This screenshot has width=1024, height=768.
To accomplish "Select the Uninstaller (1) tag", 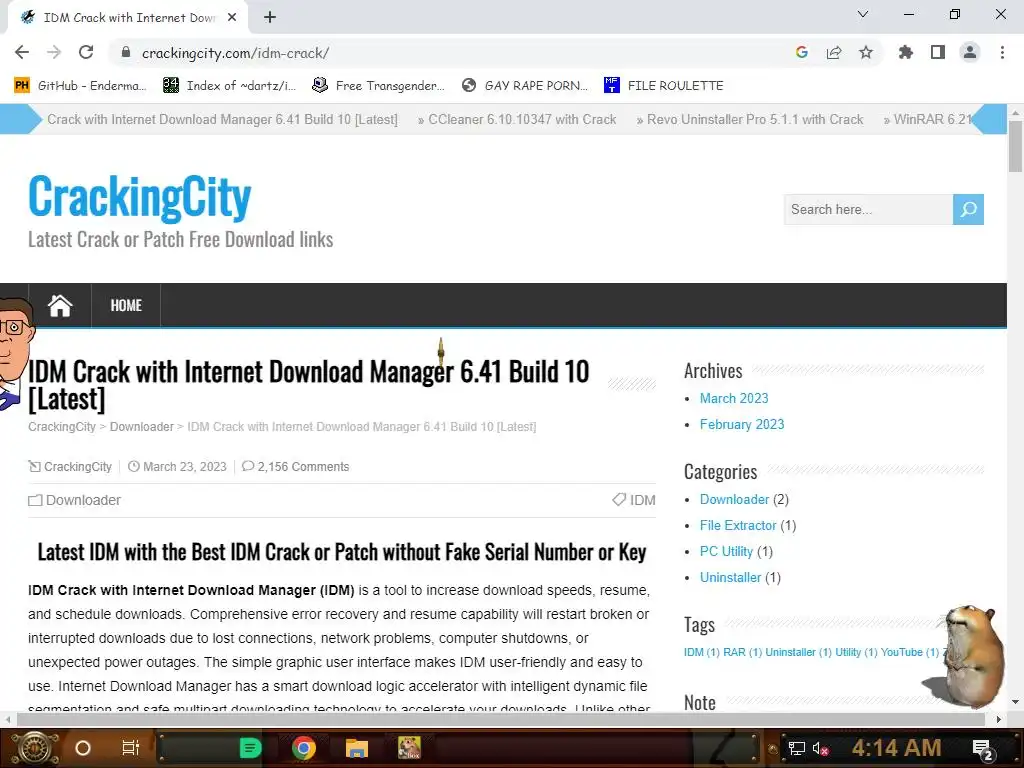I will 798,652.
